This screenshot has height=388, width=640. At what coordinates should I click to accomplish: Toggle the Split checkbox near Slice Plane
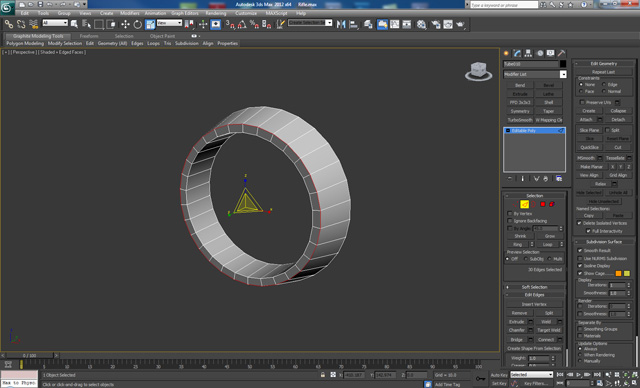(607, 130)
